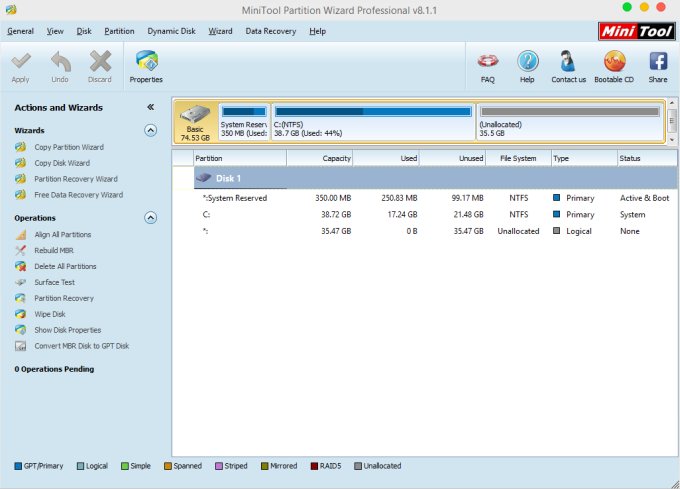Viewport: 680px width, 489px height.
Task: Open the Data Recovery menu
Action: [271, 31]
